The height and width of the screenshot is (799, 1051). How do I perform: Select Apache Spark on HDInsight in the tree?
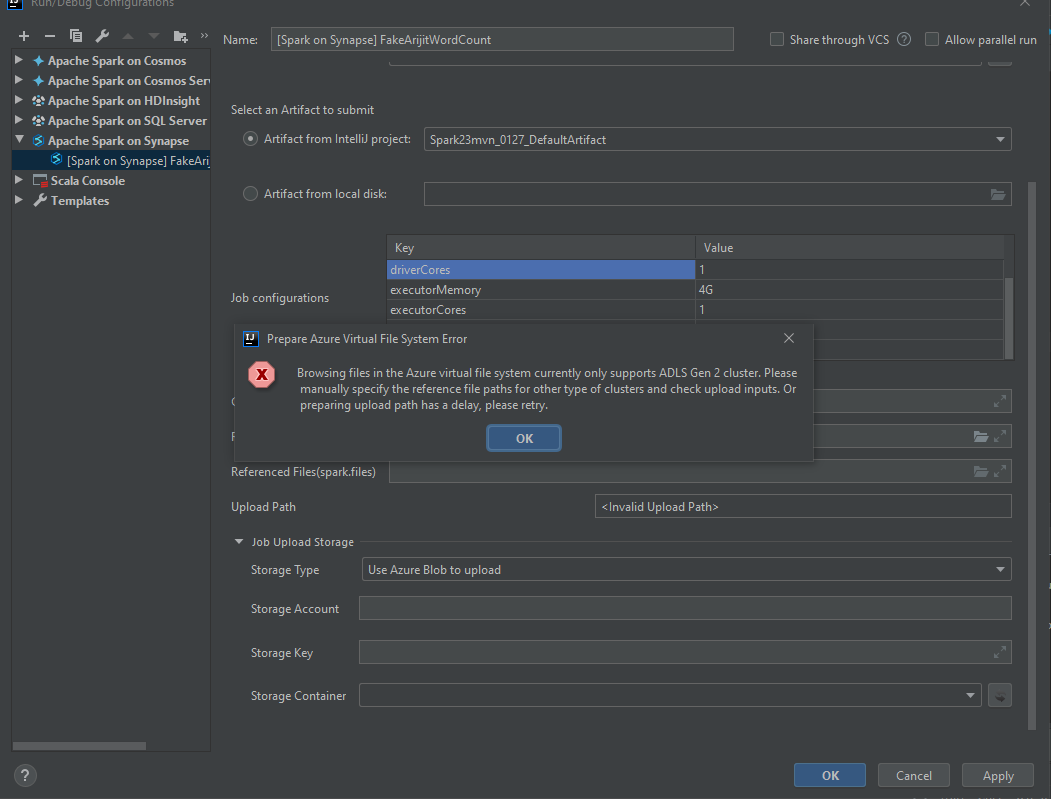coord(123,101)
